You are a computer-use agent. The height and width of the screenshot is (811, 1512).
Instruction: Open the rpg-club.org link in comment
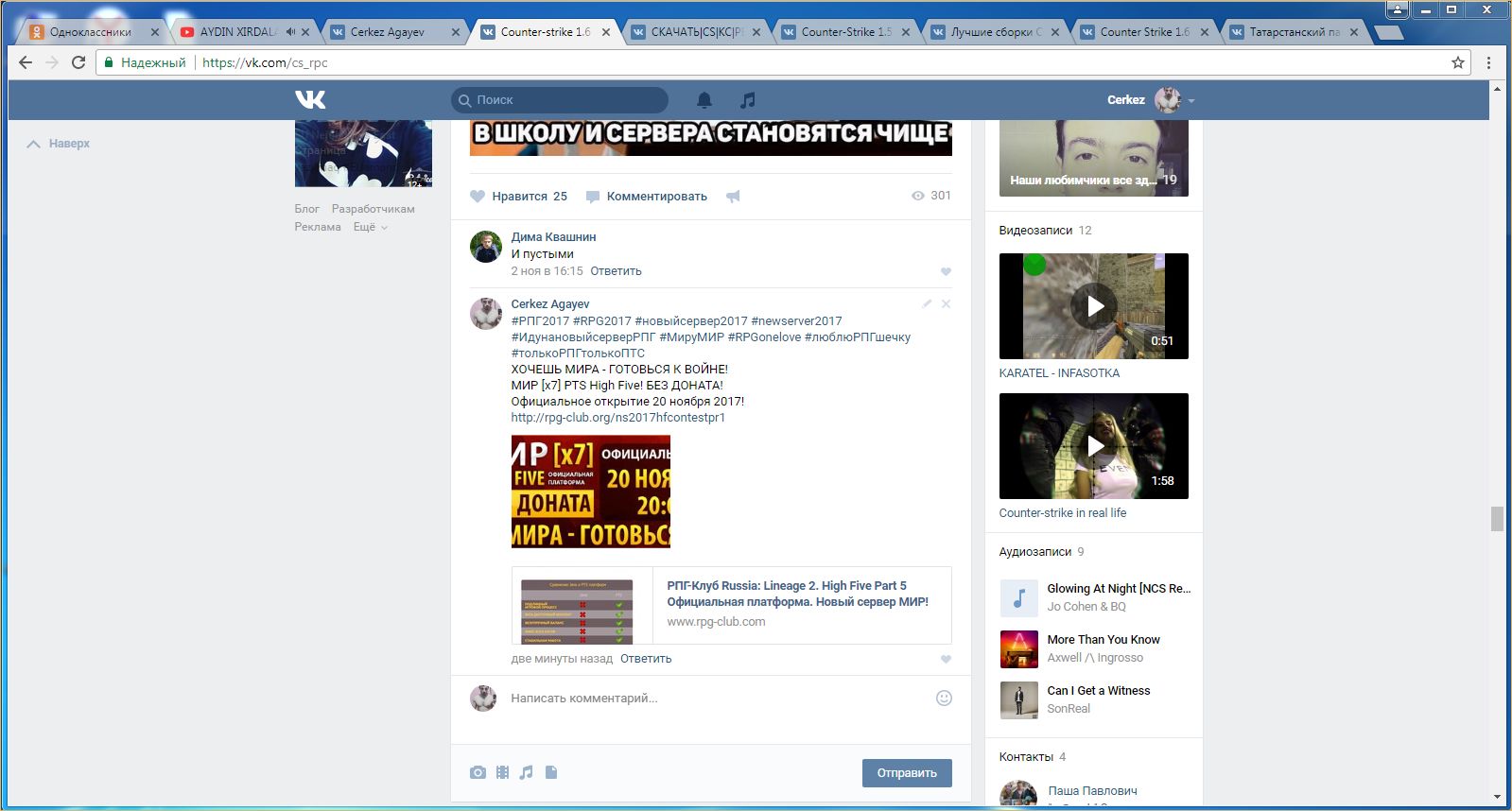(617, 417)
